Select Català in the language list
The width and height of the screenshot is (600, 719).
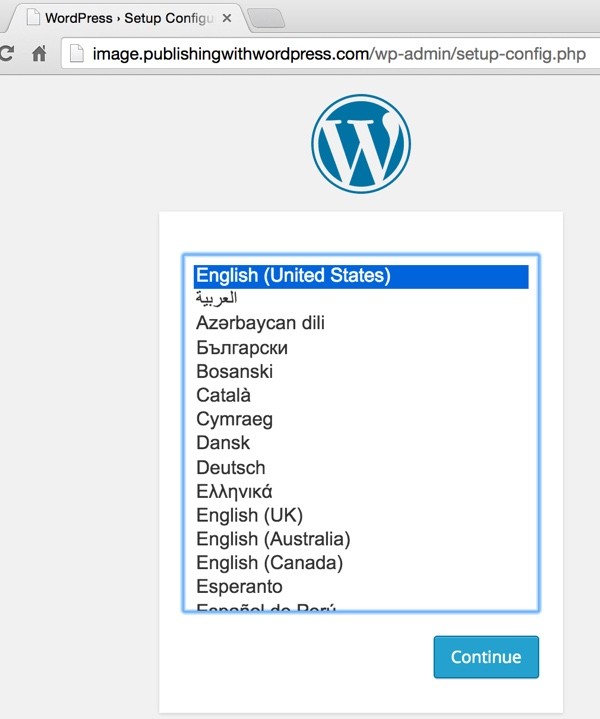point(361,395)
